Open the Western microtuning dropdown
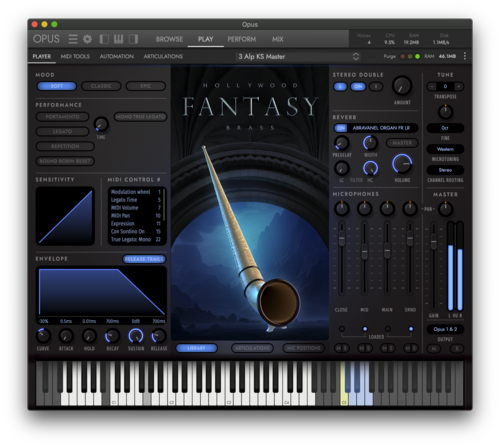 pyautogui.click(x=445, y=149)
